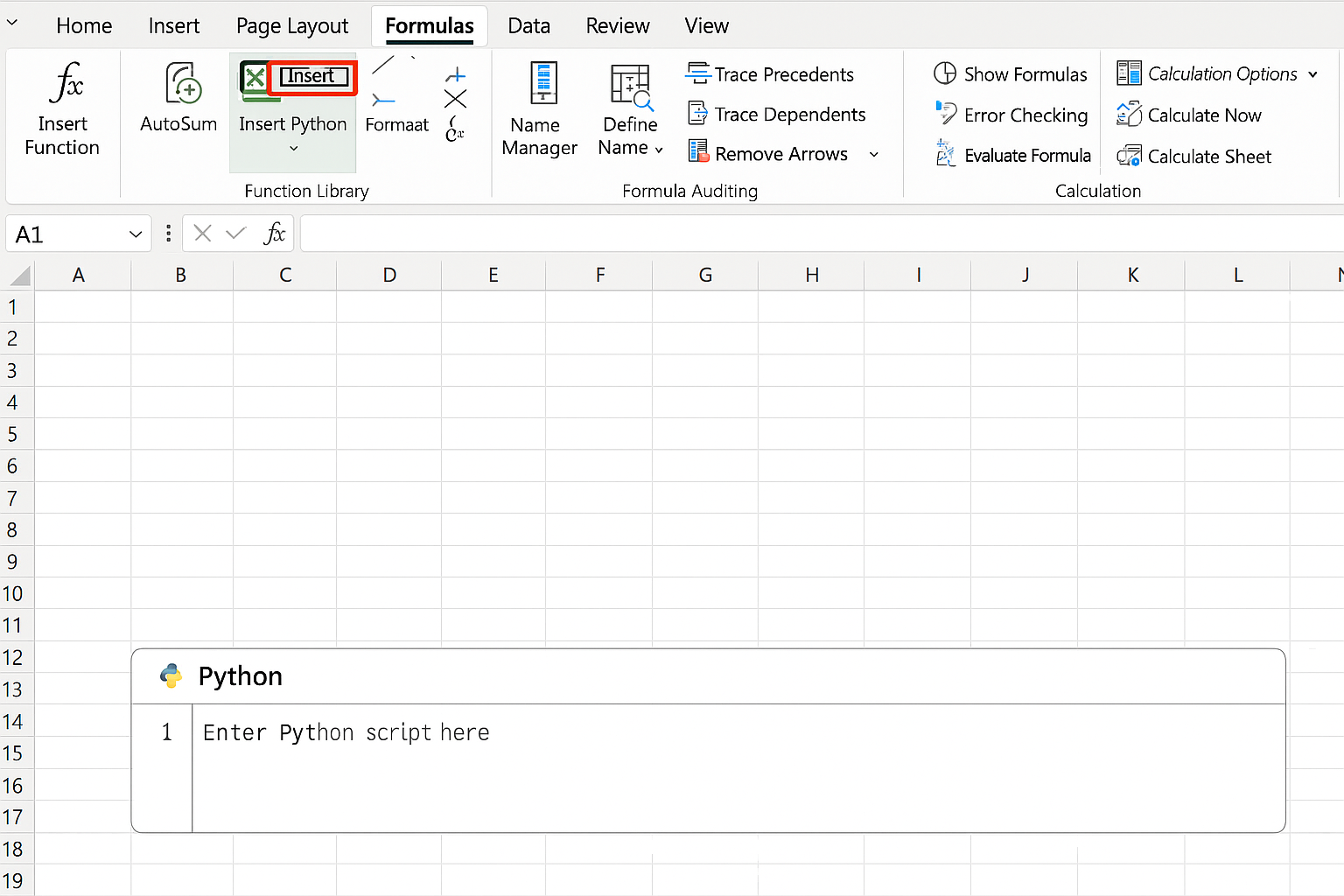1344x896 pixels.
Task: Expand the Insert Python dropdown chevron
Action: tap(293, 149)
